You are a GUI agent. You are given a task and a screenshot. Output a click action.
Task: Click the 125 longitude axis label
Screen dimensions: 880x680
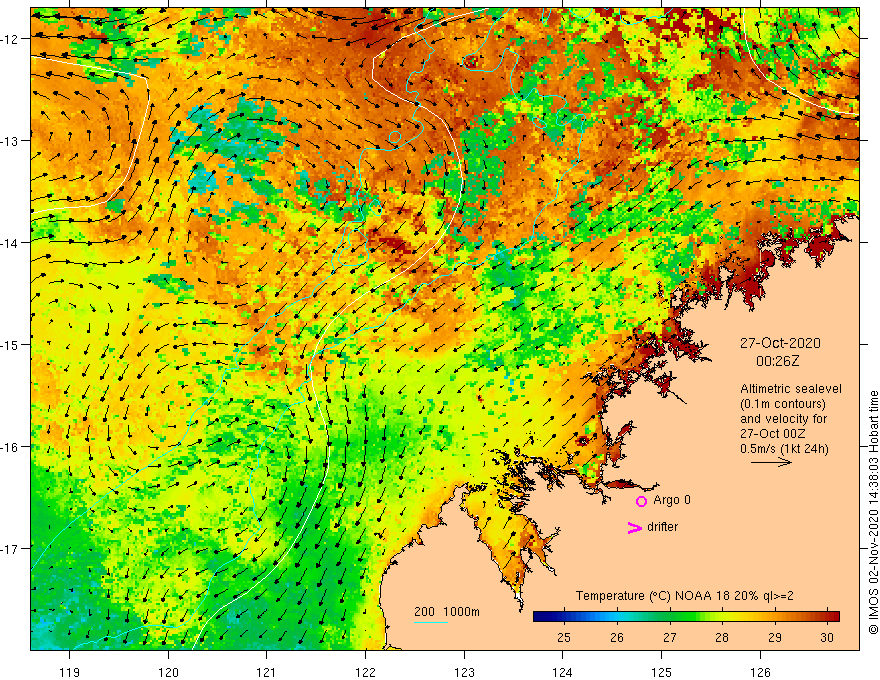click(662, 672)
